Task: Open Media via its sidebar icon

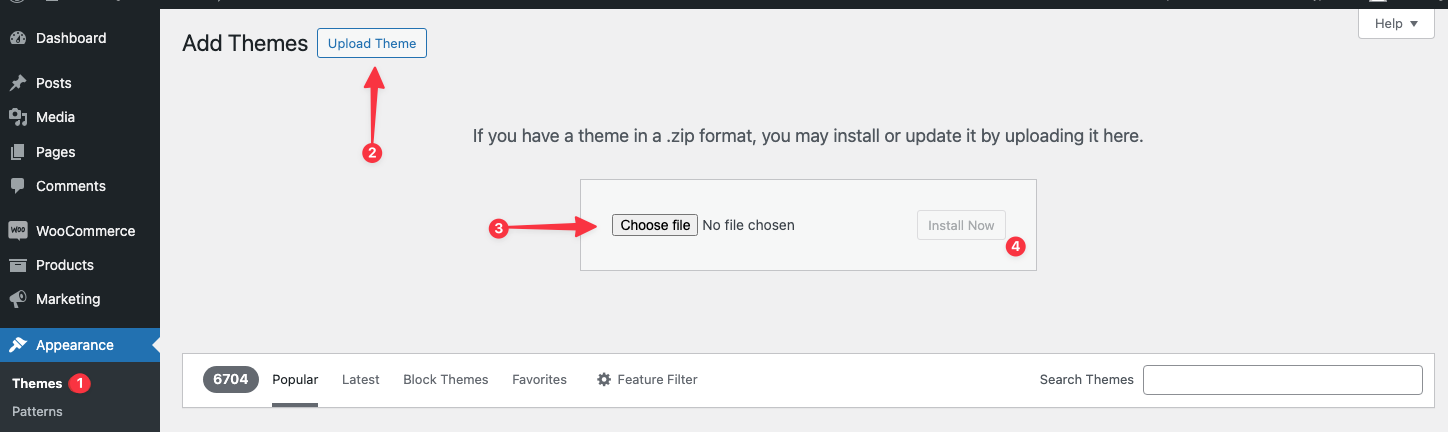Action: tap(18, 117)
